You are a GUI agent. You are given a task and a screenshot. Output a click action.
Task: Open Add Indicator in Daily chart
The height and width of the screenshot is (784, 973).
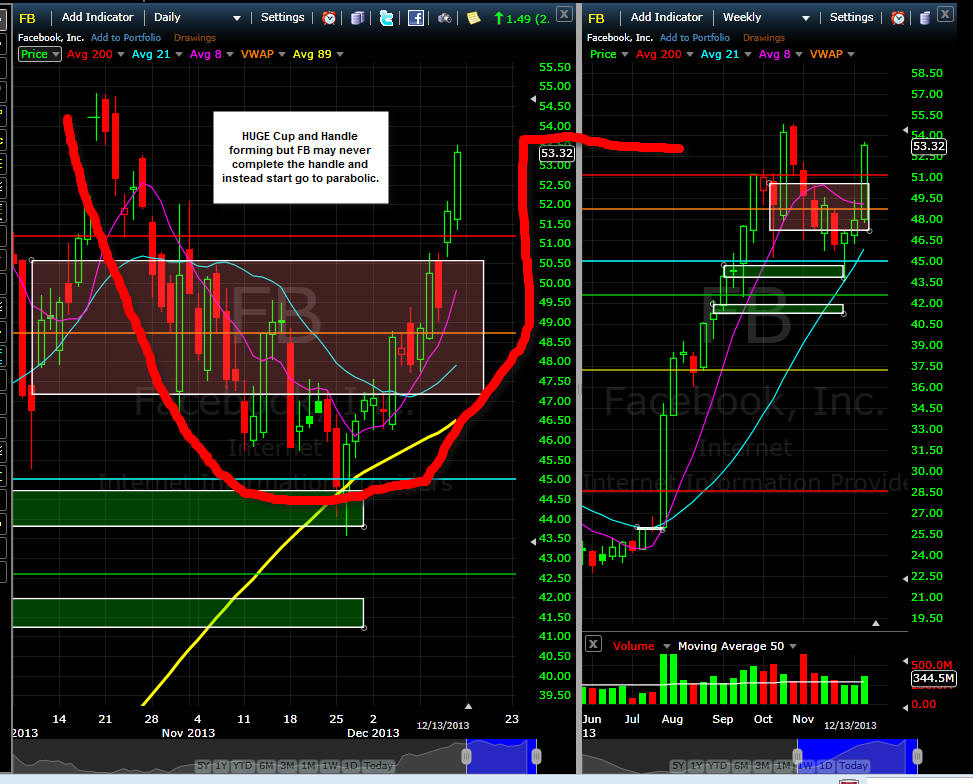tap(97, 17)
